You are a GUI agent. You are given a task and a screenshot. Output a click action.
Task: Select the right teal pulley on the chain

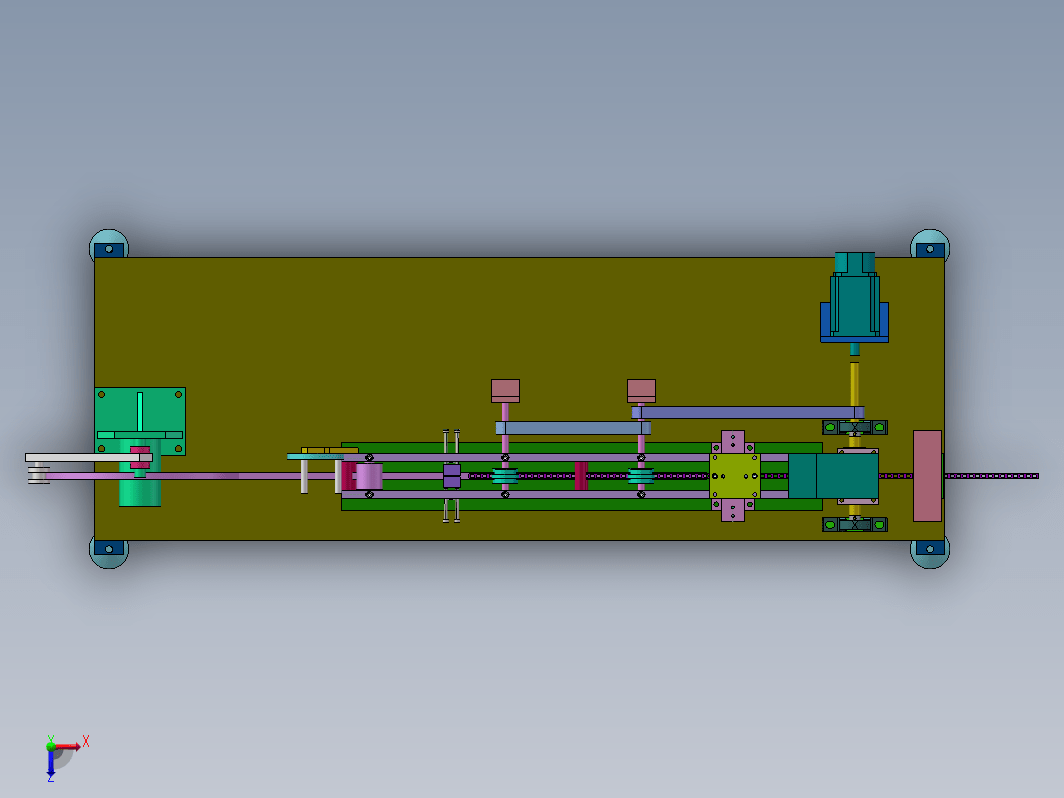[641, 476]
